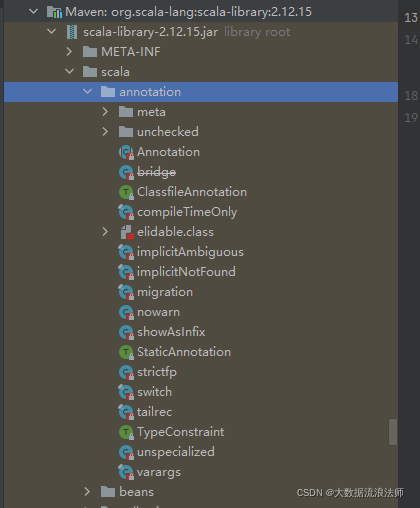Collapse the scala folder chevron
This screenshot has height=508, width=420.
pyautogui.click(x=70, y=72)
